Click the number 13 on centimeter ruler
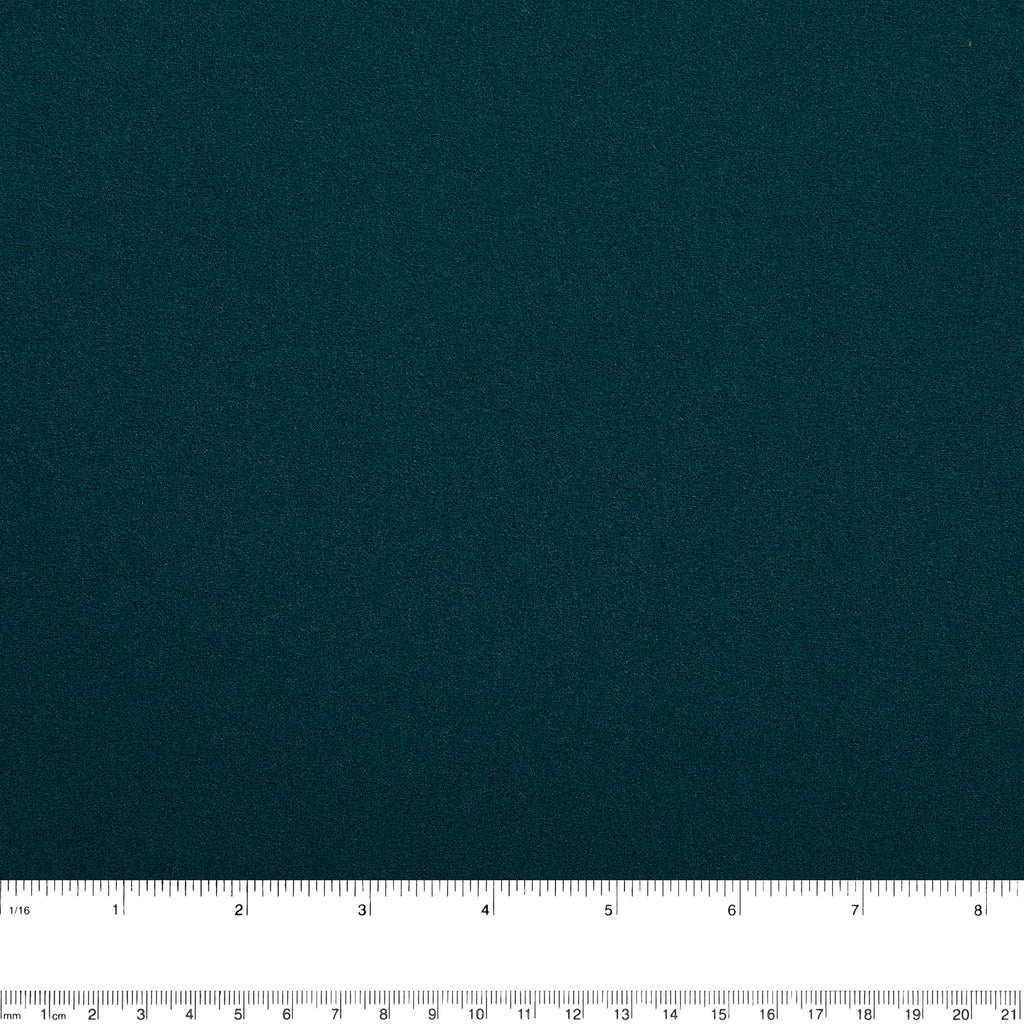This screenshot has height=1024, width=1024. click(x=622, y=1014)
